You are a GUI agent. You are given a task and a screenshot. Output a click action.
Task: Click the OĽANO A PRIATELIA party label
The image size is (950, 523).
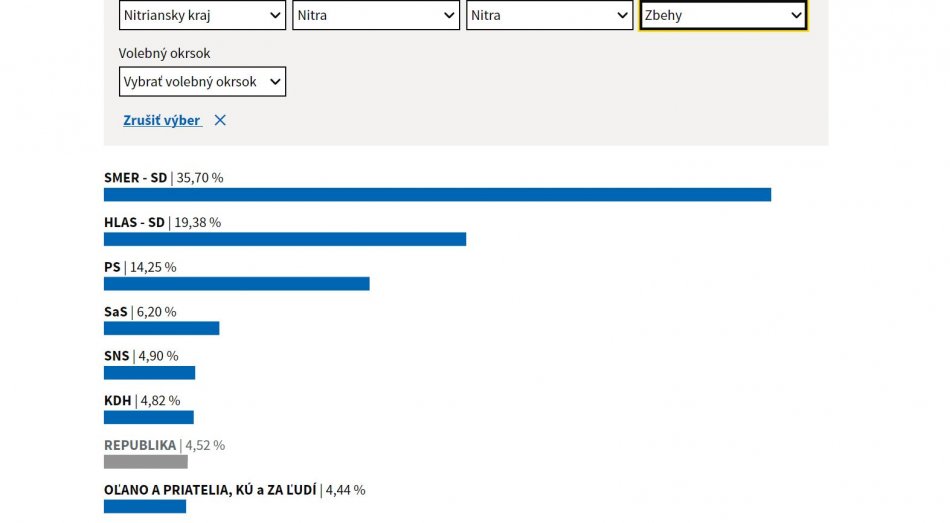tap(210, 490)
